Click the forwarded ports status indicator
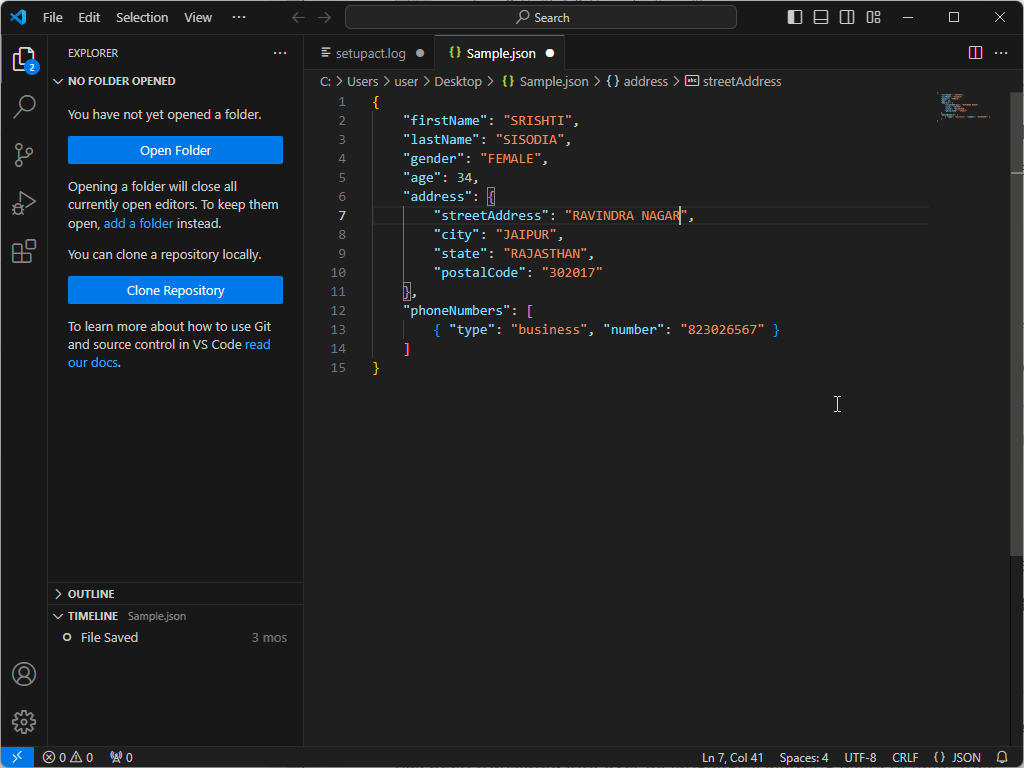 pyautogui.click(x=121, y=757)
